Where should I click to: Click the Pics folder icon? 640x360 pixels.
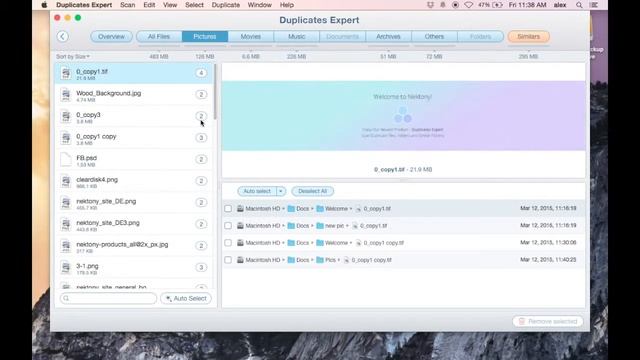click(320, 260)
